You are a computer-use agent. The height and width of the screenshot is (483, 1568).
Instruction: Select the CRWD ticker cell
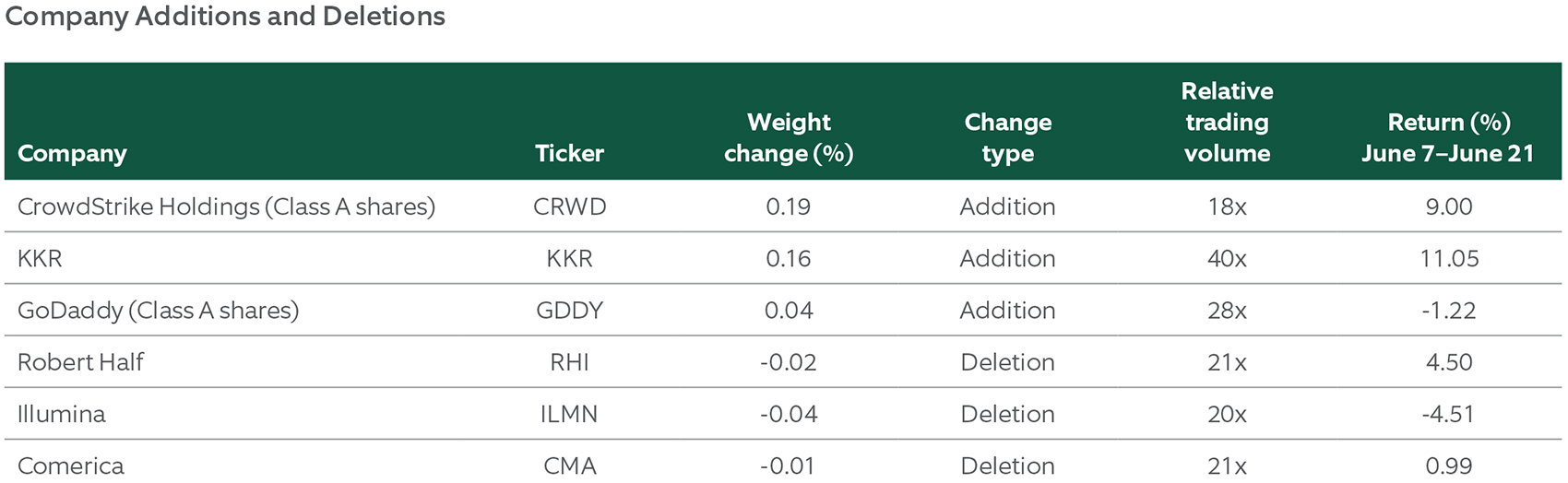569,206
